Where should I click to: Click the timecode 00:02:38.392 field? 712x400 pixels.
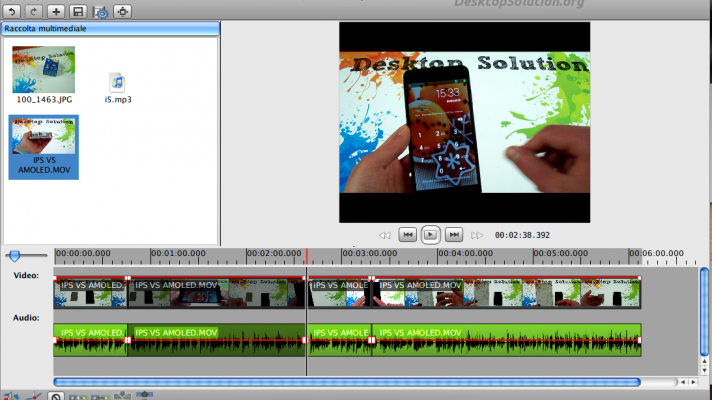pyautogui.click(x=522, y=235)
